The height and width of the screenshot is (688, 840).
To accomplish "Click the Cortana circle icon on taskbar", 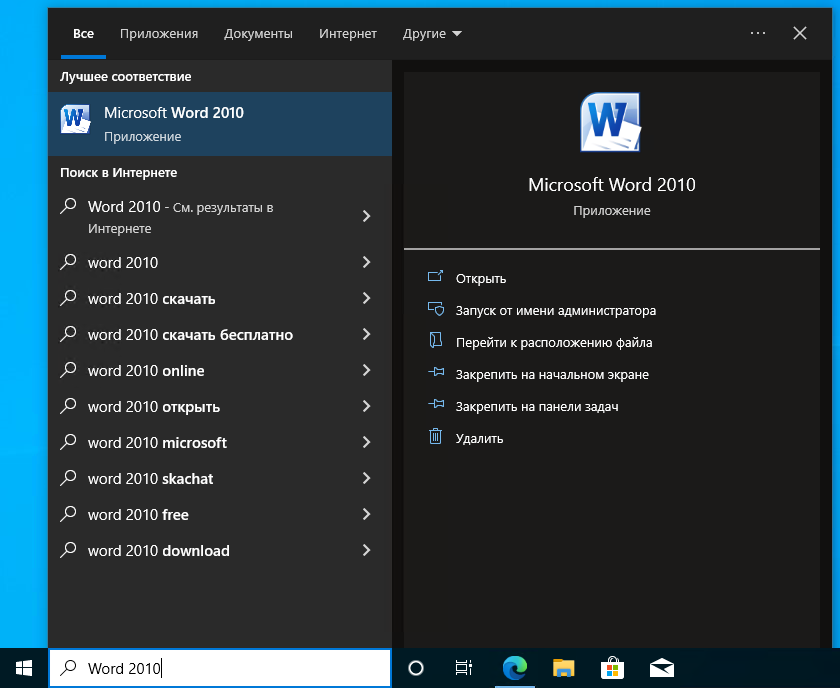I will 416,668.
